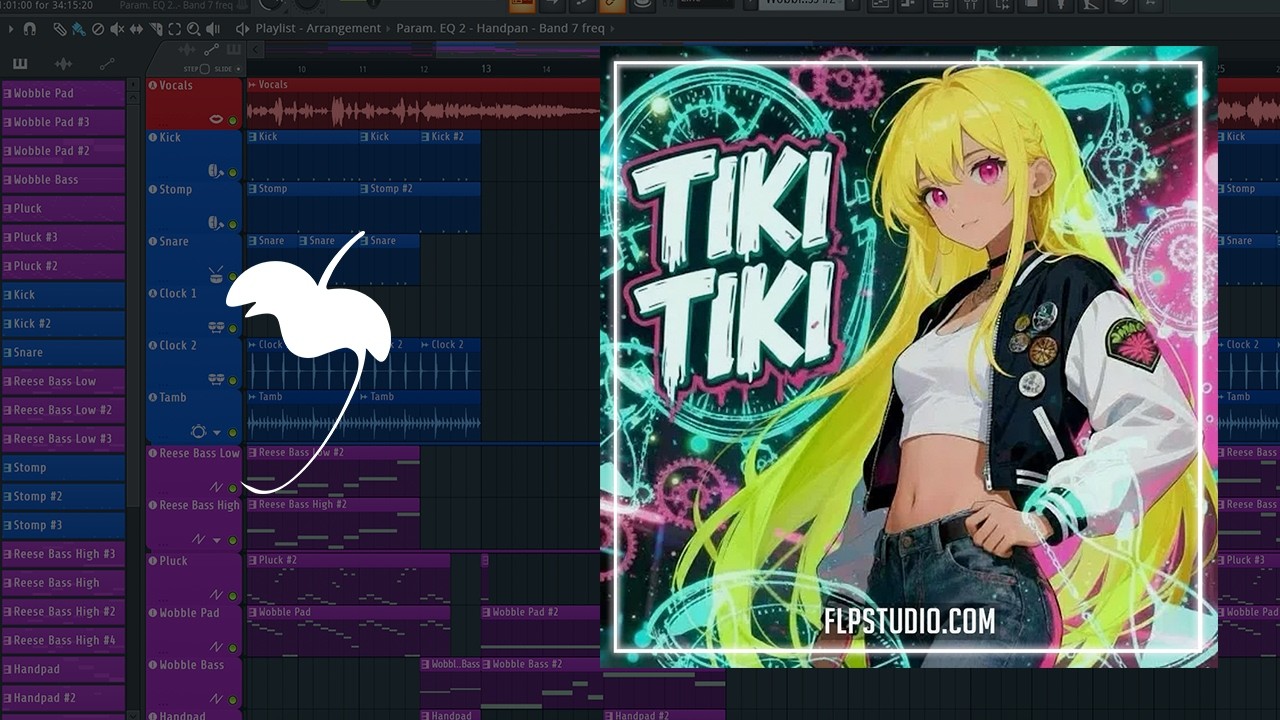
Task: Select the Draw pencil tool
Action: coord(60,29)
